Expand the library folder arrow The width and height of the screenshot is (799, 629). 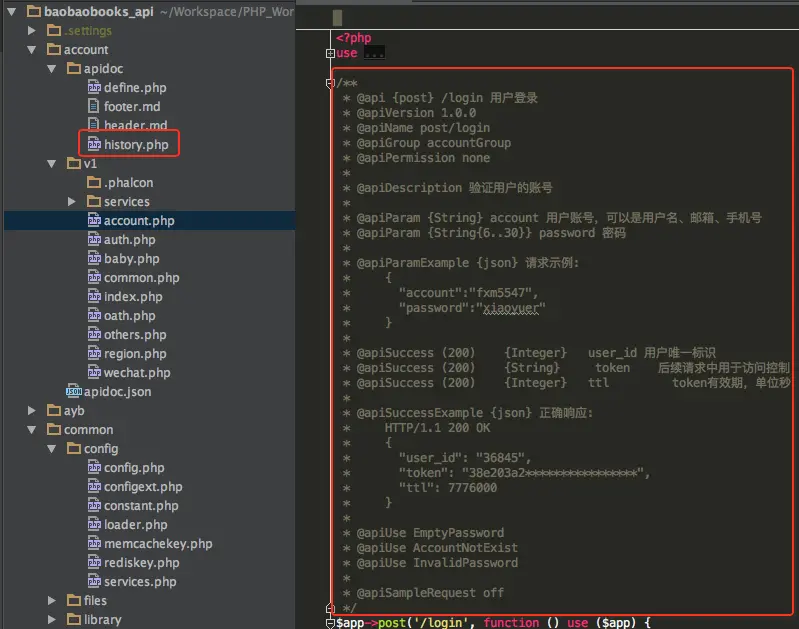(x=52, y=620)
